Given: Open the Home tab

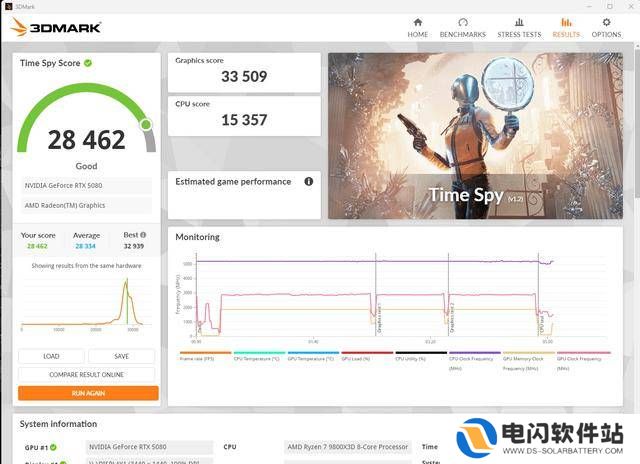Looking at the screenshot, I should 418,28.
